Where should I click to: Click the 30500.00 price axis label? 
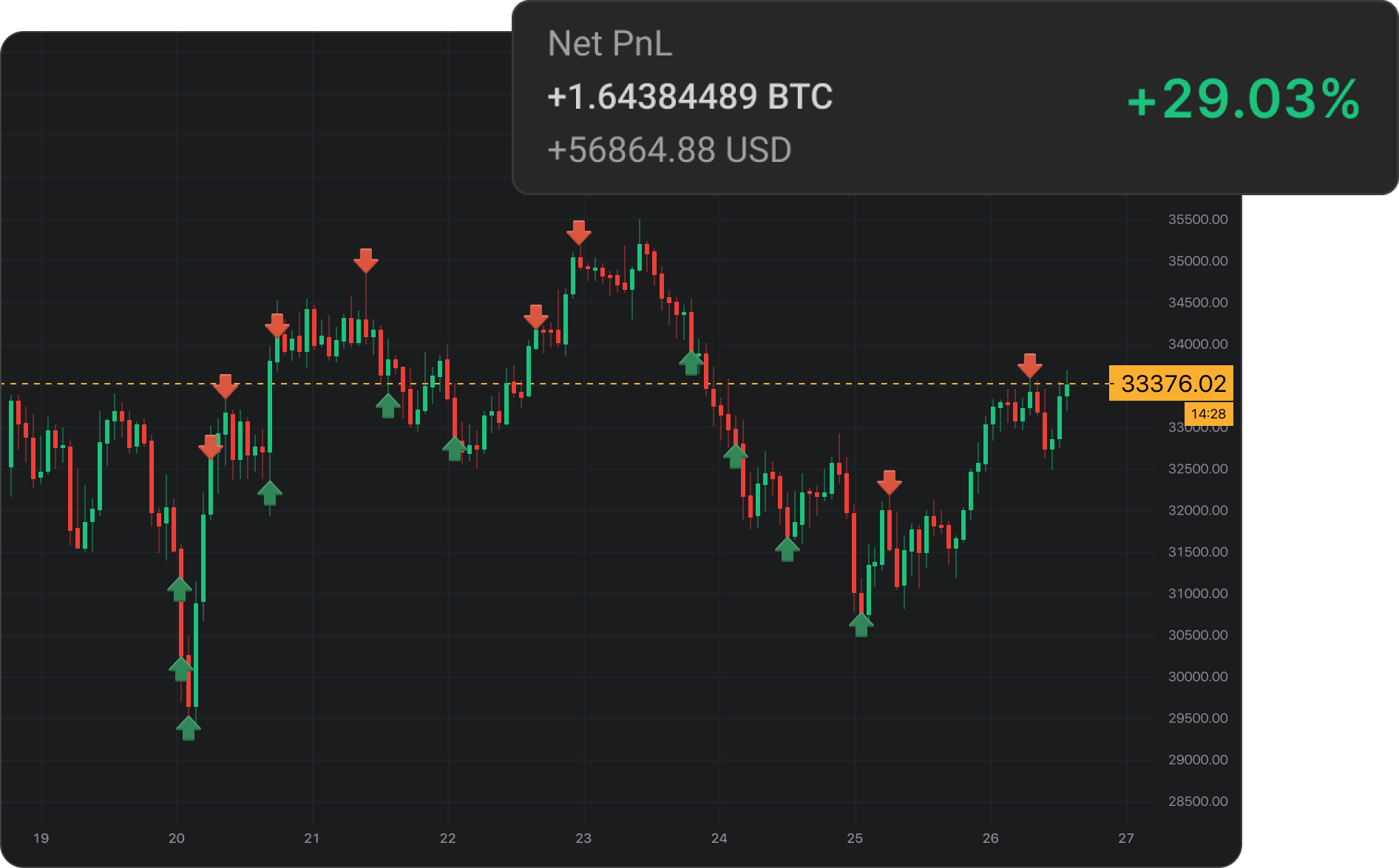click(1198, 635)
